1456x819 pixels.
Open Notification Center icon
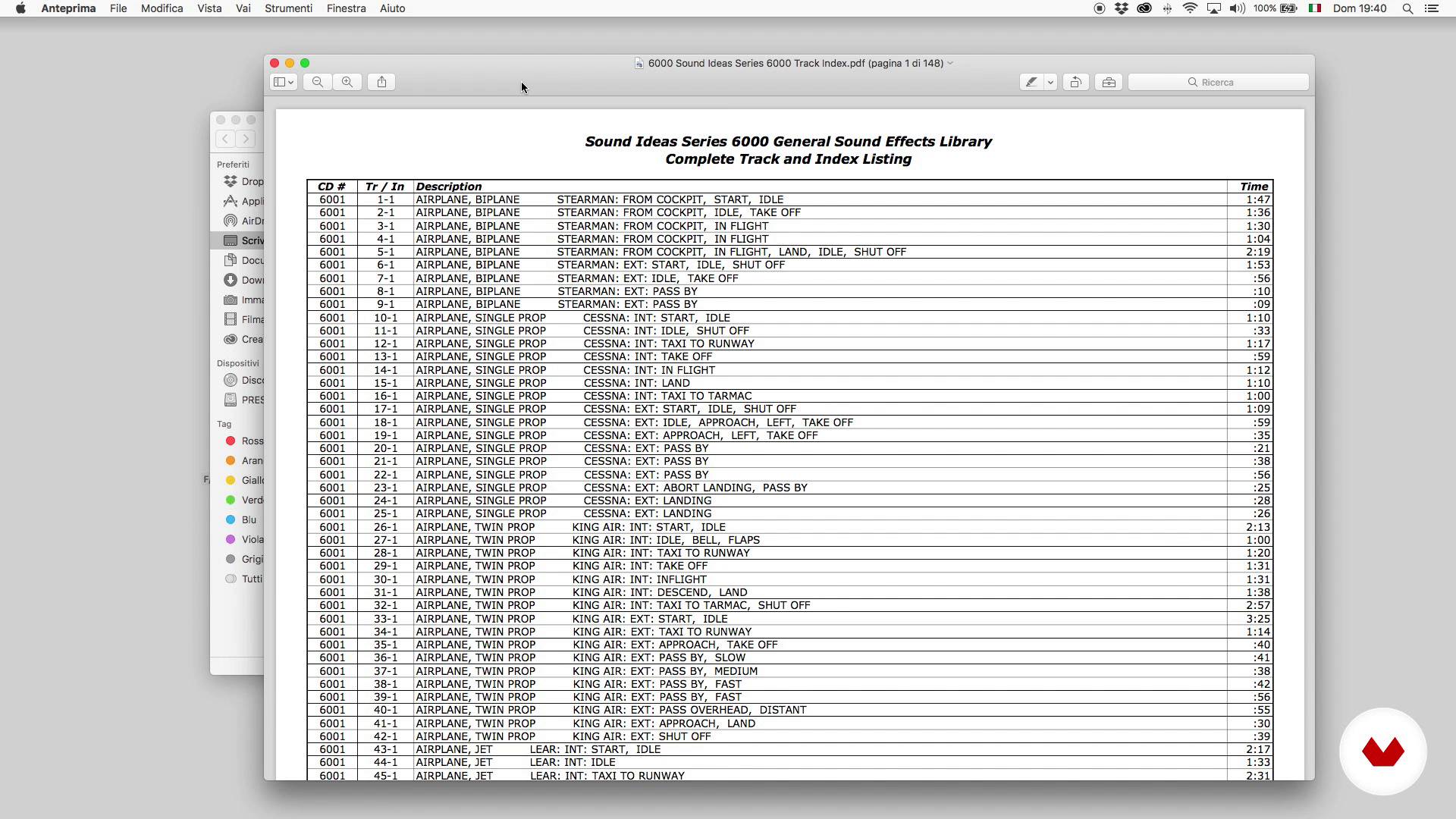1432,8
